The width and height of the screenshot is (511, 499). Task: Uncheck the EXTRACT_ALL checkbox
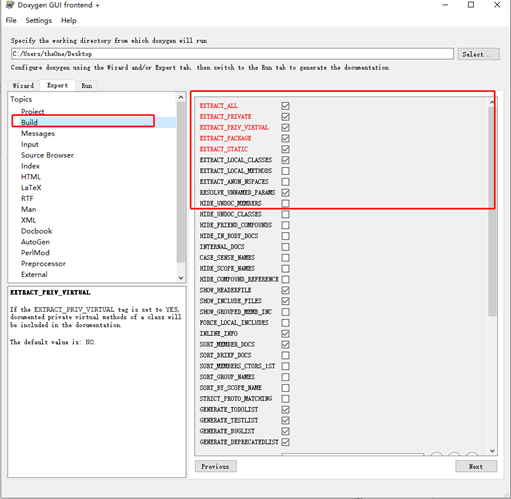click(x=285, y=106)
